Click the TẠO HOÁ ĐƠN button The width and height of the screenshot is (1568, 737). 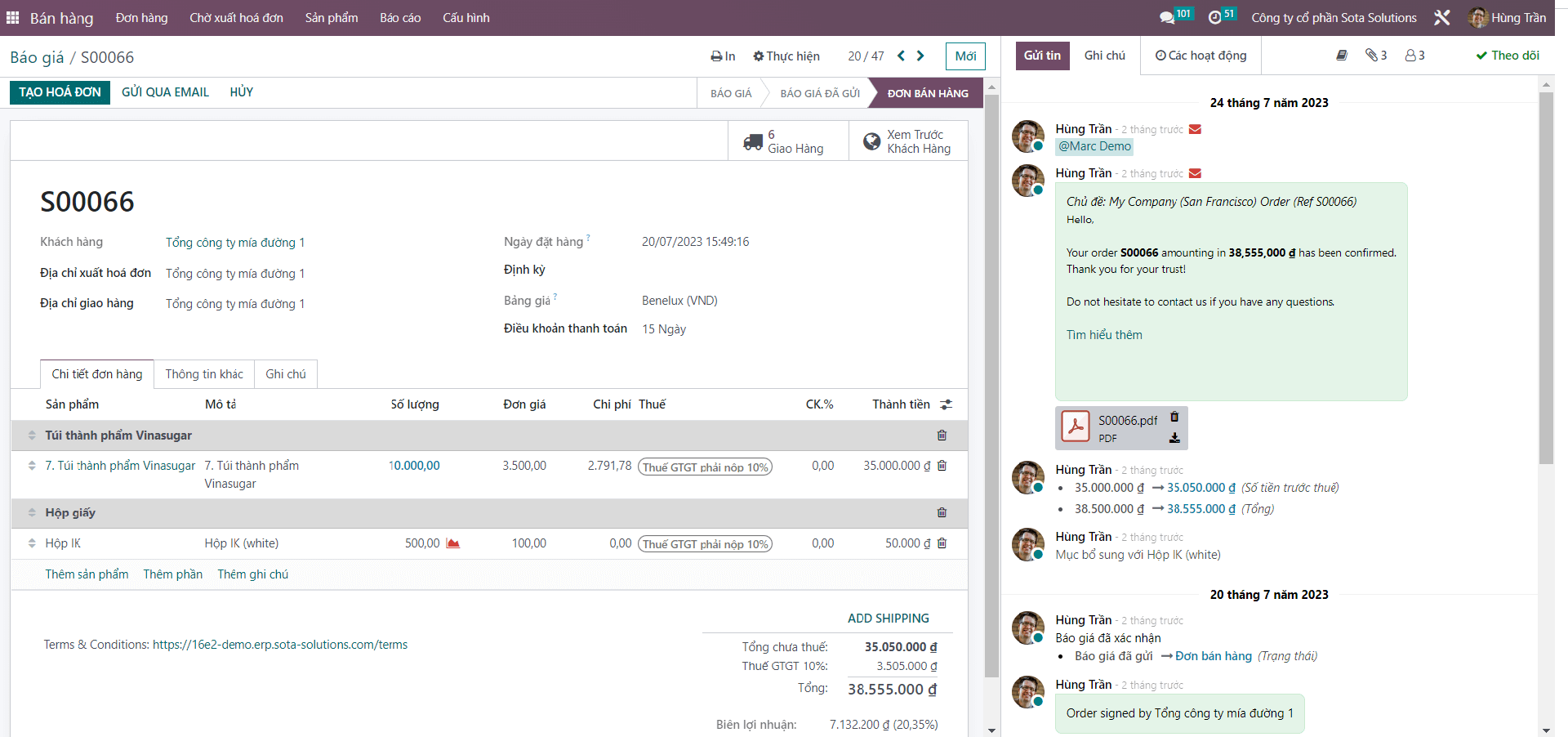click(x=60, y=92)
